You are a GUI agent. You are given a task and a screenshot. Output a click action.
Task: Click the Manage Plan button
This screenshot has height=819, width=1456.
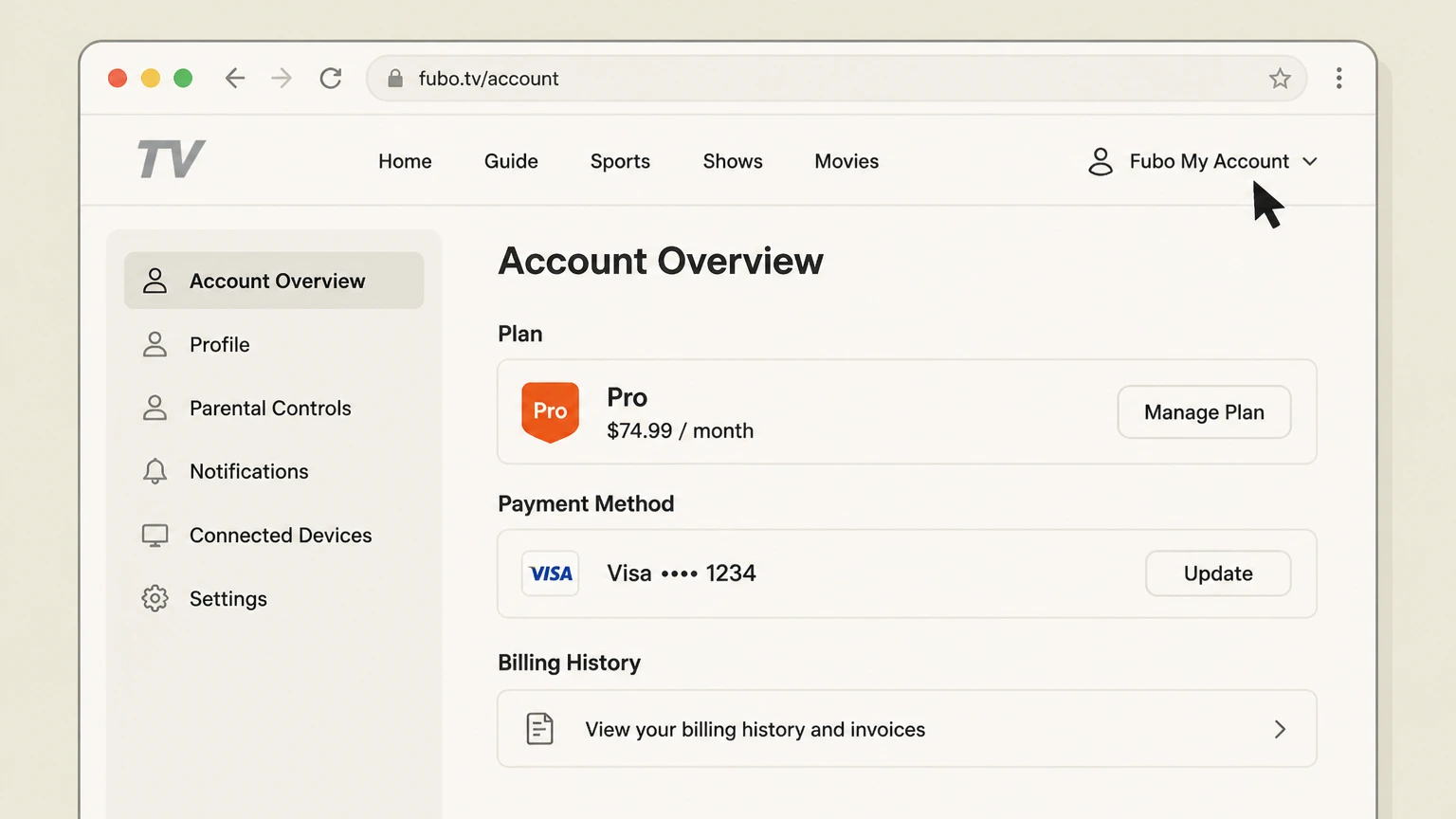click(1204, 412)
